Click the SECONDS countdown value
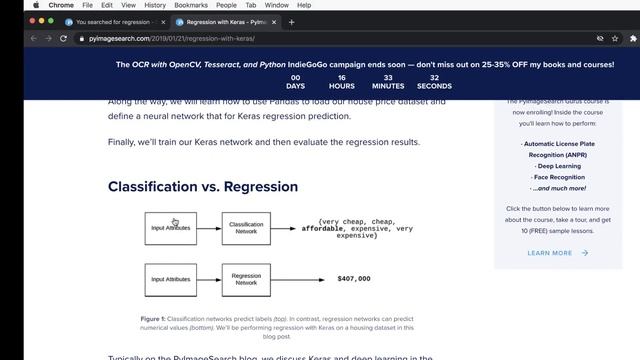This screenshot has width=640, height=360. (434, 78)
